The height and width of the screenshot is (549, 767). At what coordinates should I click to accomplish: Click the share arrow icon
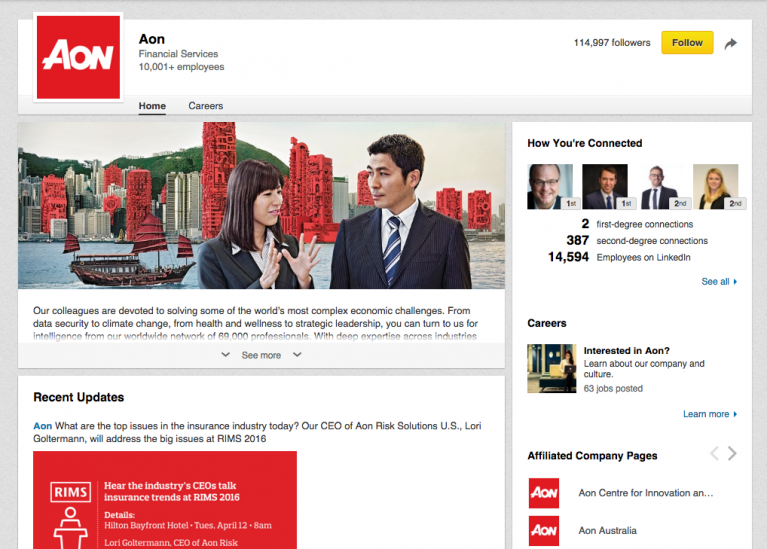click(731, 44)
